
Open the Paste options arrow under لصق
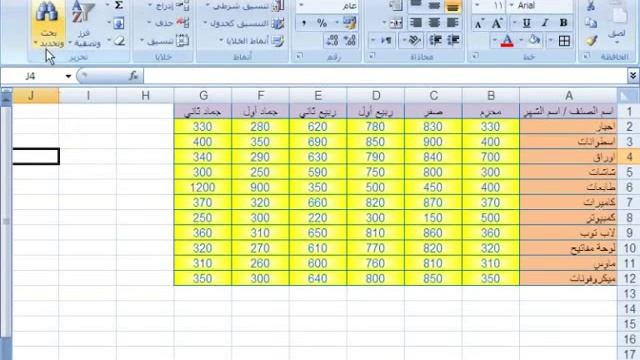click(617, 42)
